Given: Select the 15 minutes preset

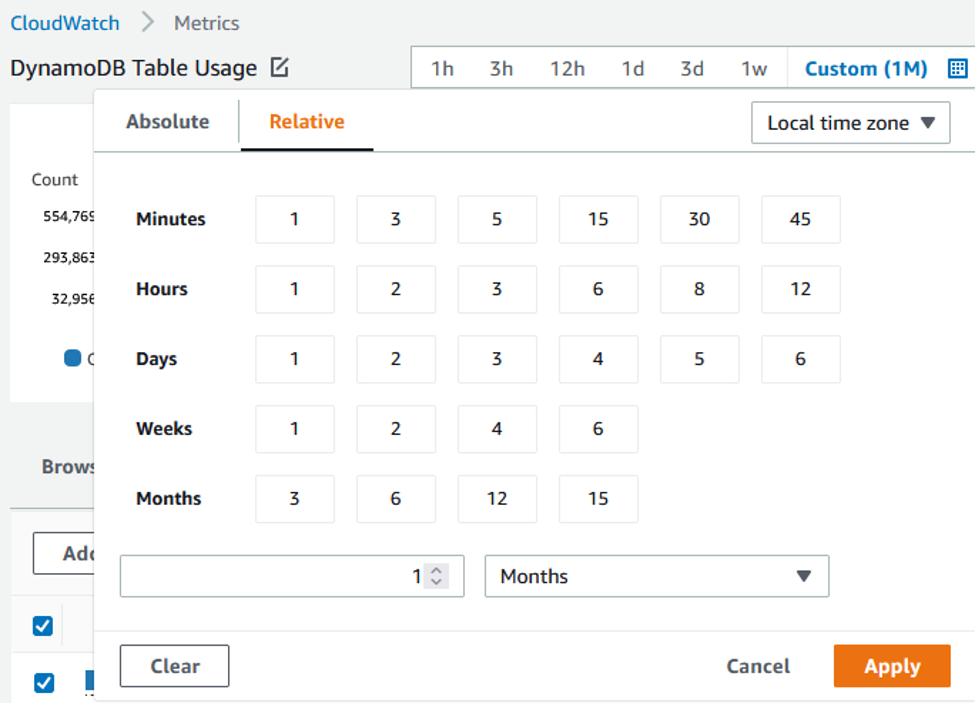Looking at the screenshot, I should click(x=598, y=219).
